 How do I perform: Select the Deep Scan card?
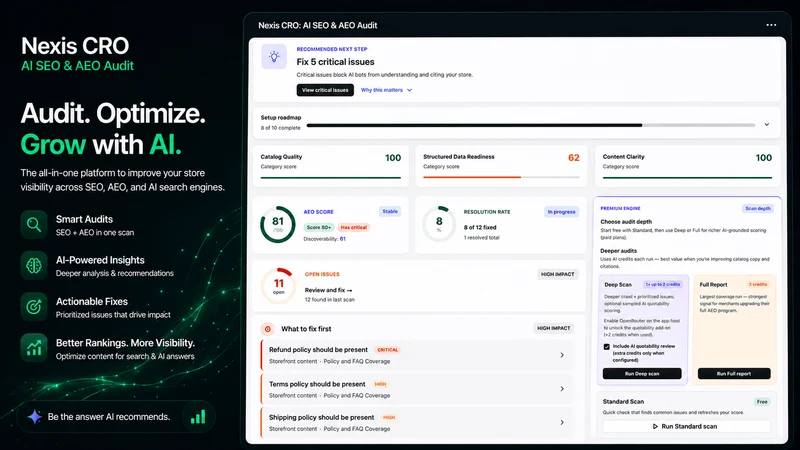[642, 330]
